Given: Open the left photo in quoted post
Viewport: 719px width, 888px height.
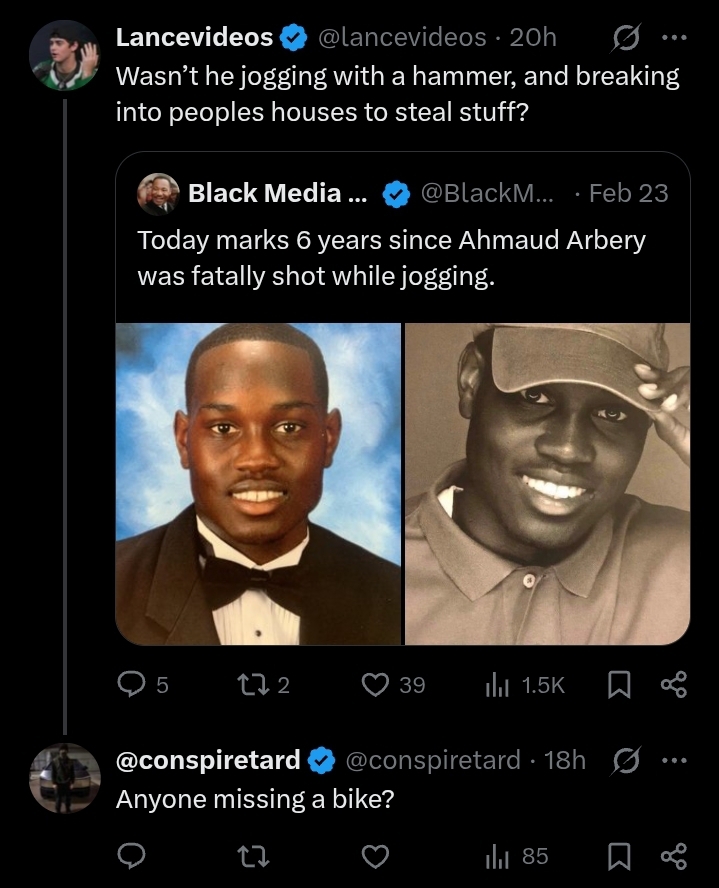Looking at the screenshot, I should click(x=259, y=483).
